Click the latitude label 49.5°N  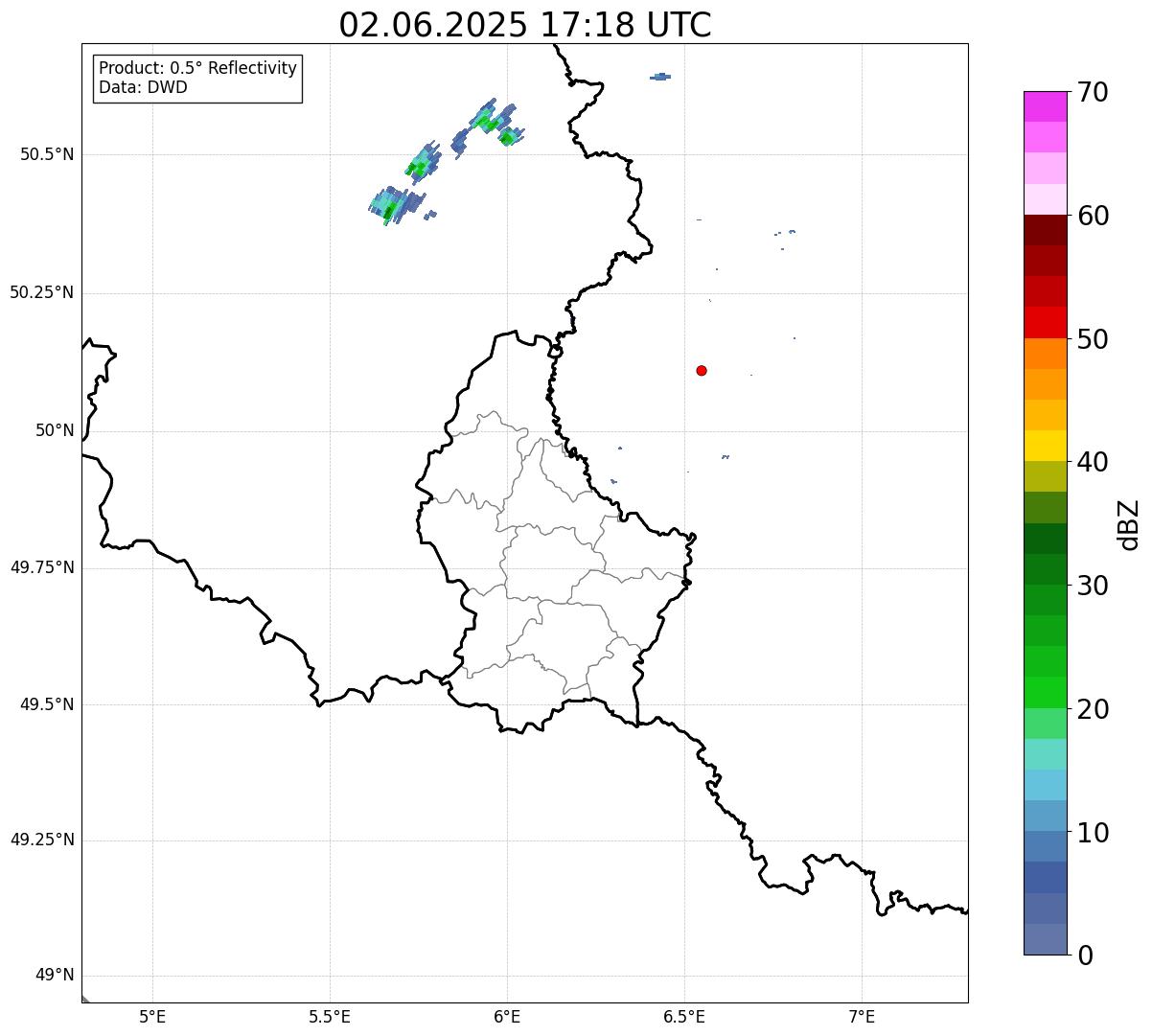click(46, 704)
